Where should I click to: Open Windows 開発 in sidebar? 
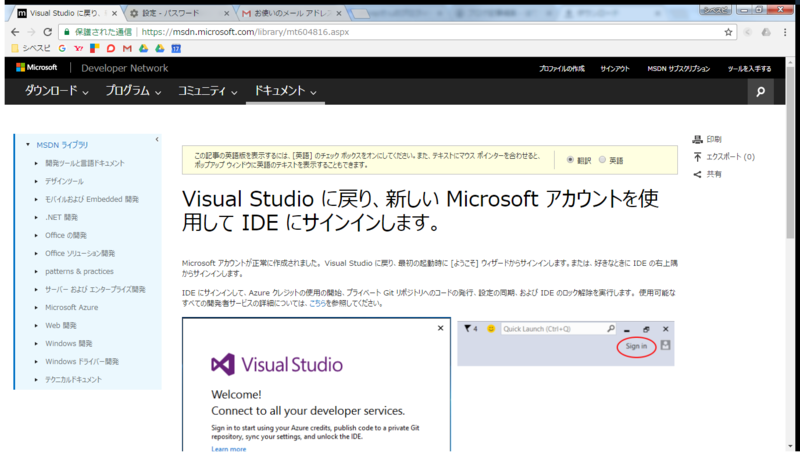[x=69, y=344]
